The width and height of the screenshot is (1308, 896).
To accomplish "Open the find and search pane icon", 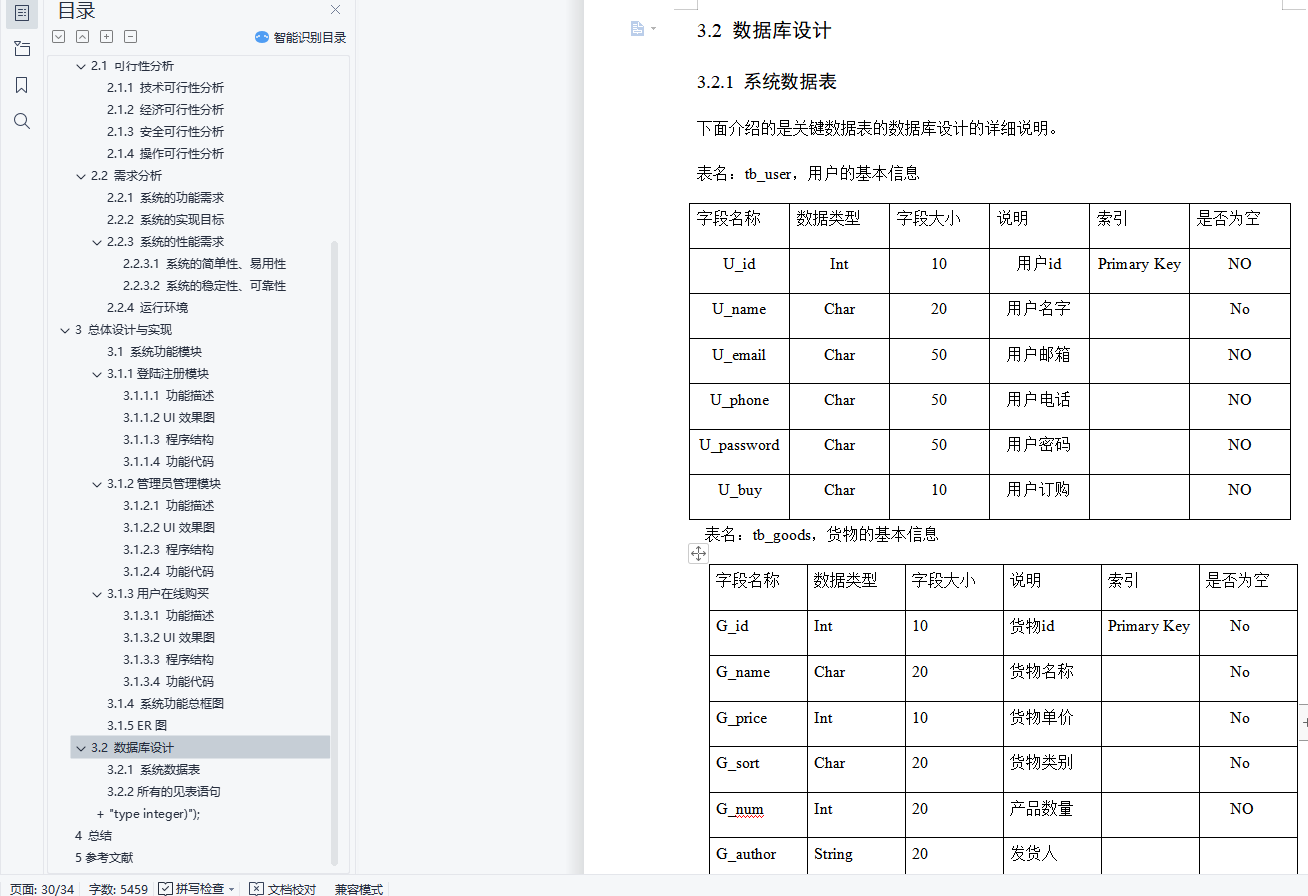I will (21, 121).
